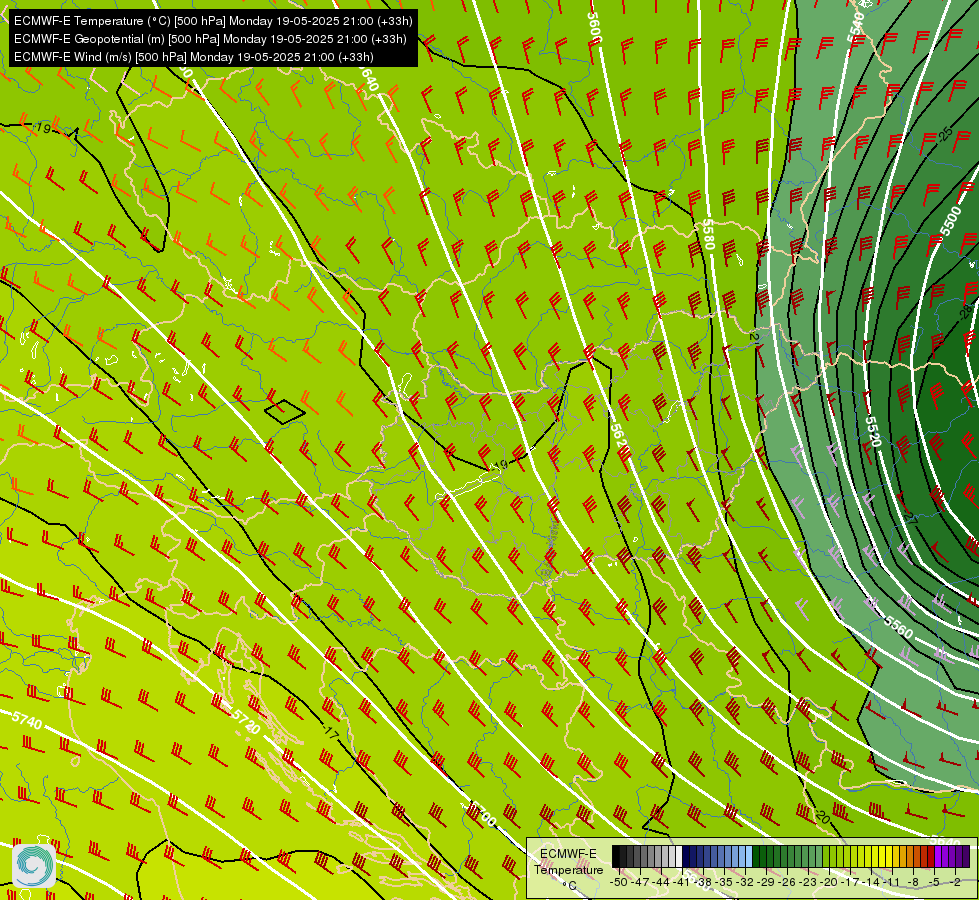979x900 pixels.
Task: Click the -32 tick on the temperature legend
Action: (745, 883)
